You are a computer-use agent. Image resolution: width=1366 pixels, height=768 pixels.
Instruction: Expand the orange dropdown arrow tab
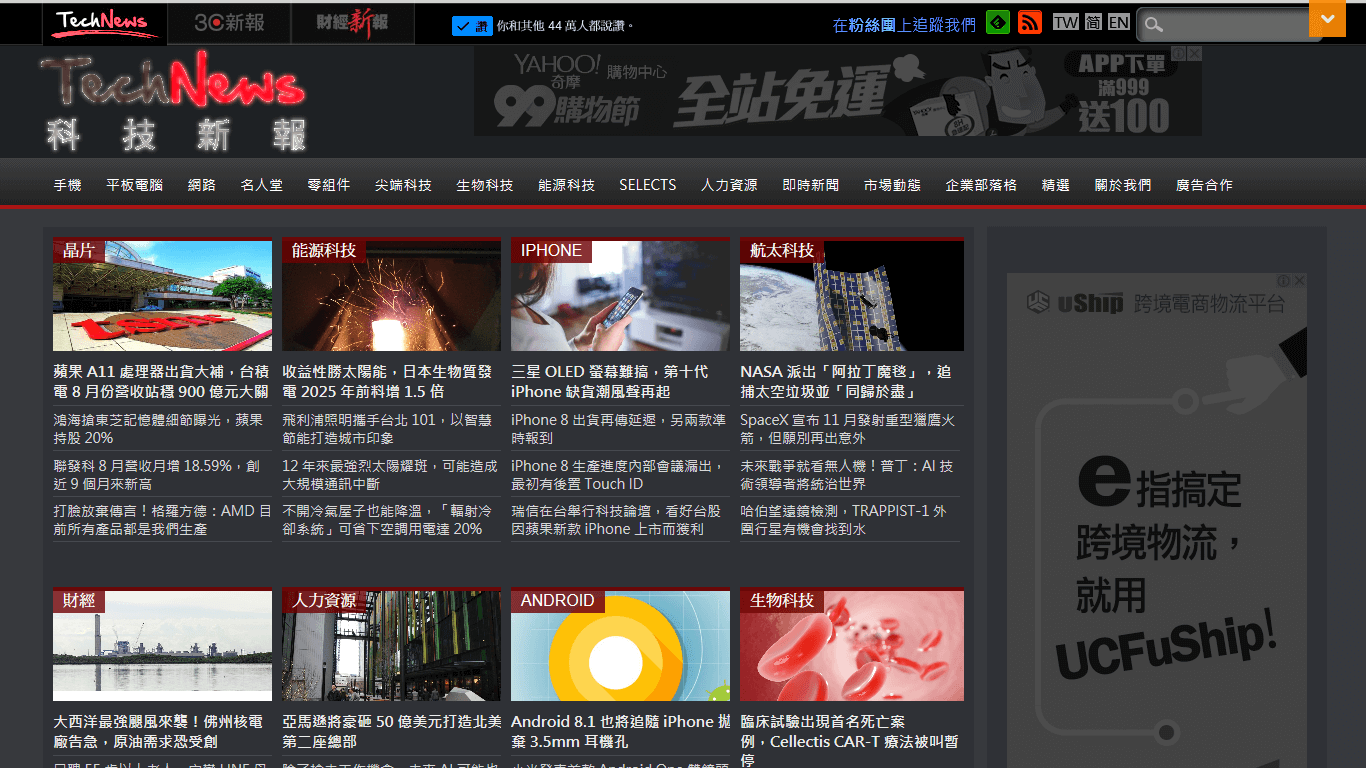pyautogui.click(x=1328, y=19)
